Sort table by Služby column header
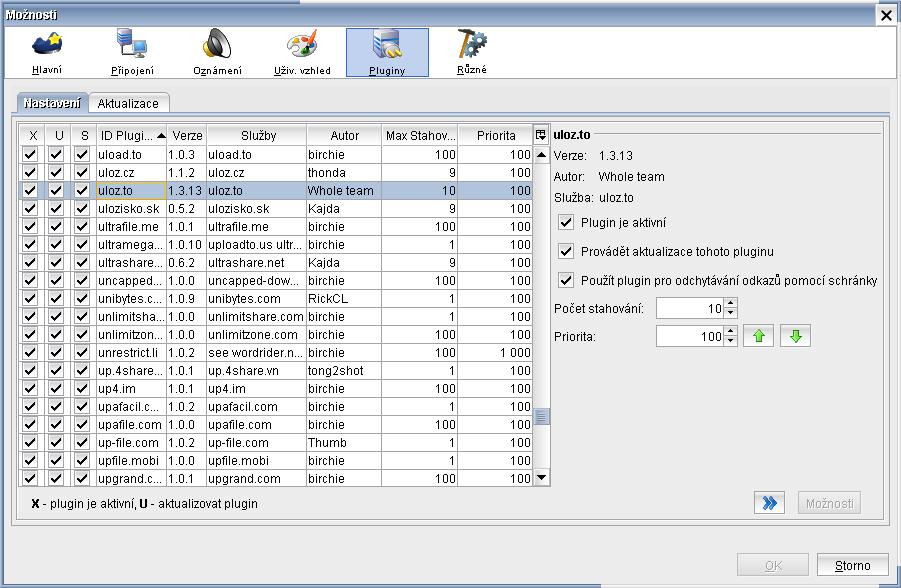Image resolution: width=901 pixels, height=588 pixels. tap(257, 136)
